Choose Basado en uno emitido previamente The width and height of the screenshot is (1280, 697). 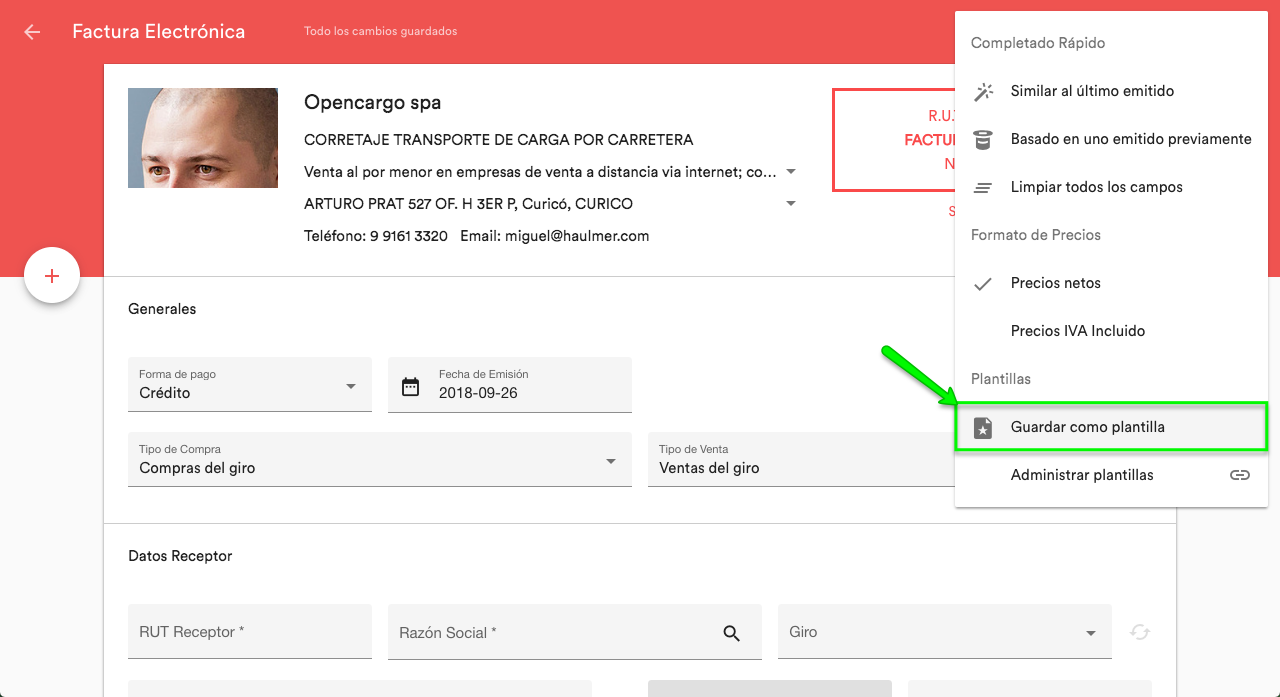click(x=1130, y=139)
